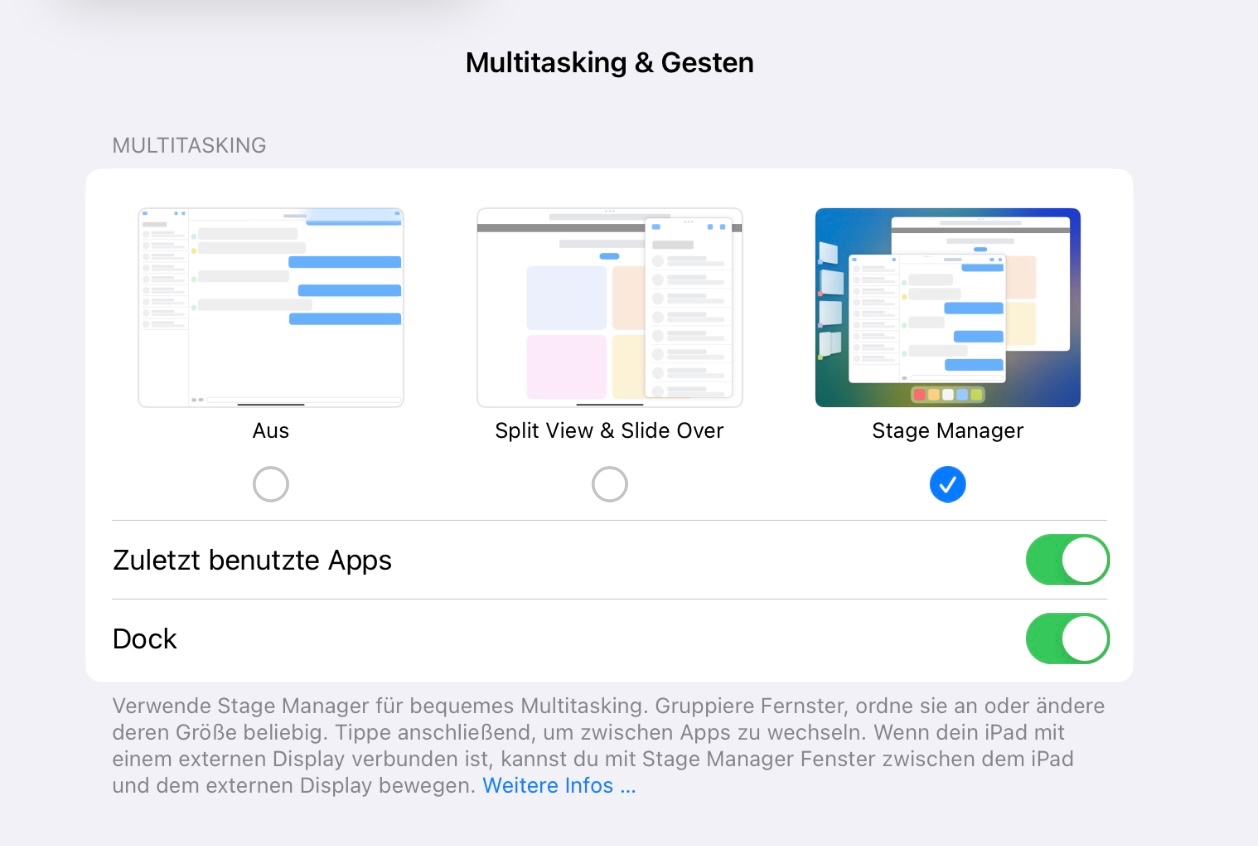The image size is (1258, 846).
Task: Click the Stage Manager label text
Action: [x=947, y=431]
